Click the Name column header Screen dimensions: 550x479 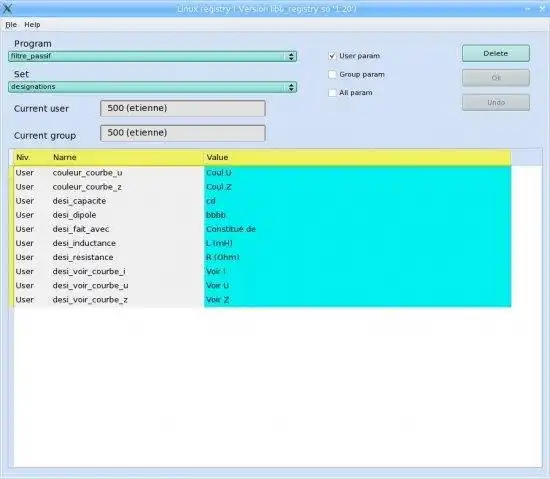[127, 157]
